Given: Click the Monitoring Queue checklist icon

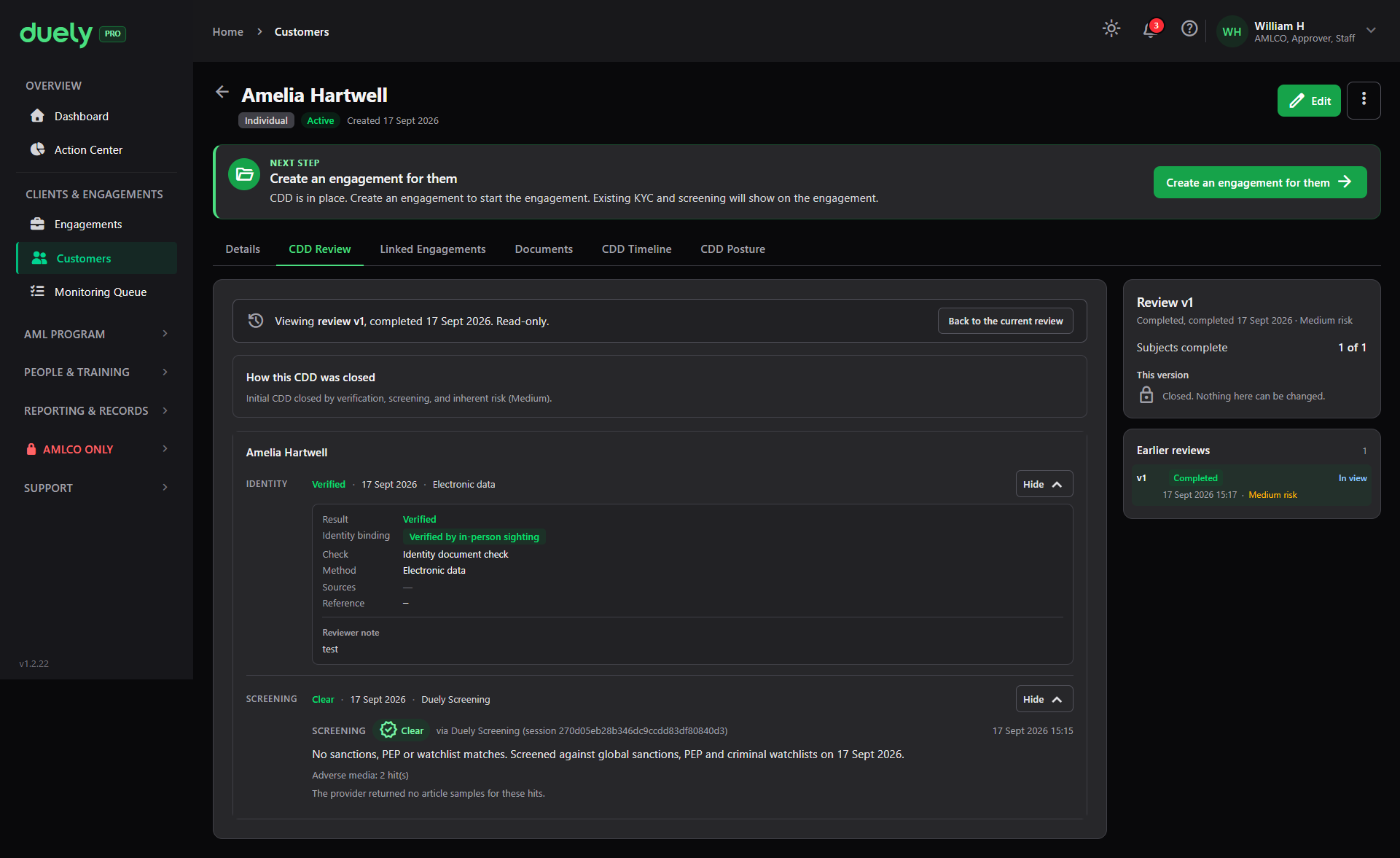Looking at the screenshot, I should pos(37,292).
